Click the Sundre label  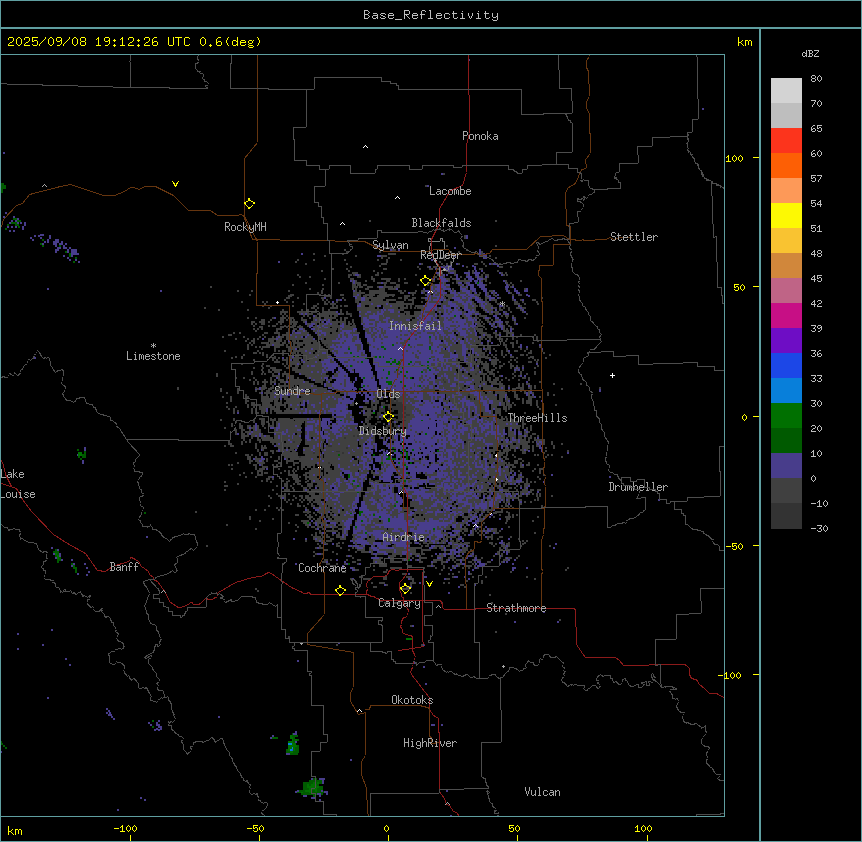pos(292,391)
